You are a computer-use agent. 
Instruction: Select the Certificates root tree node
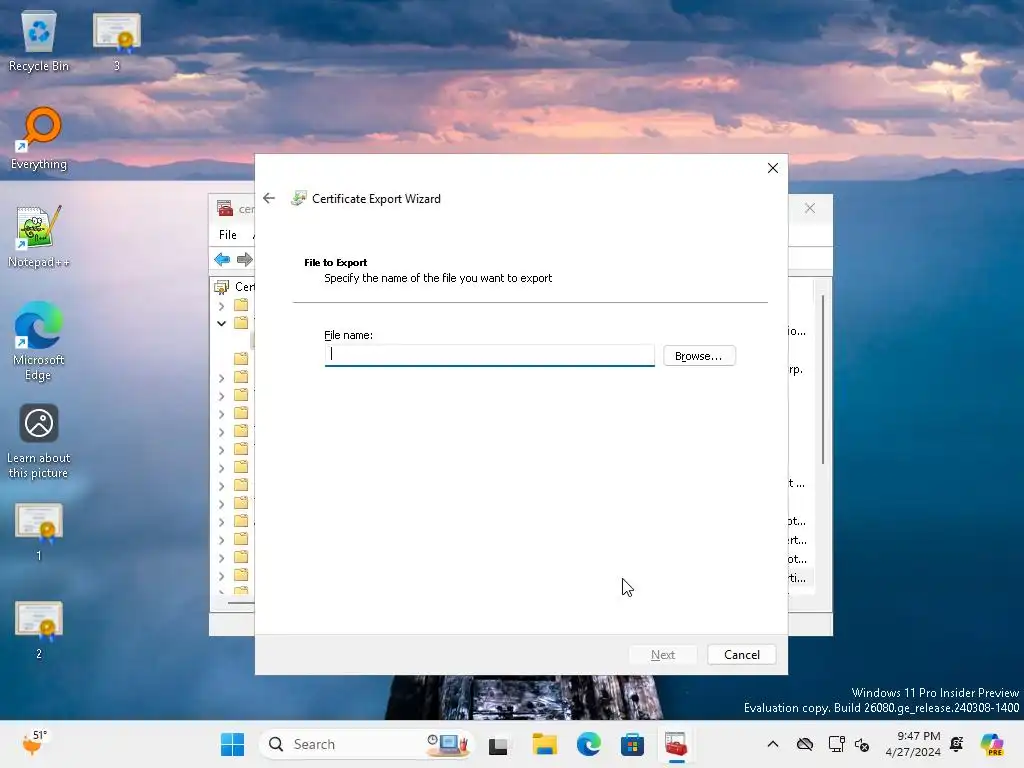point(235,287)
